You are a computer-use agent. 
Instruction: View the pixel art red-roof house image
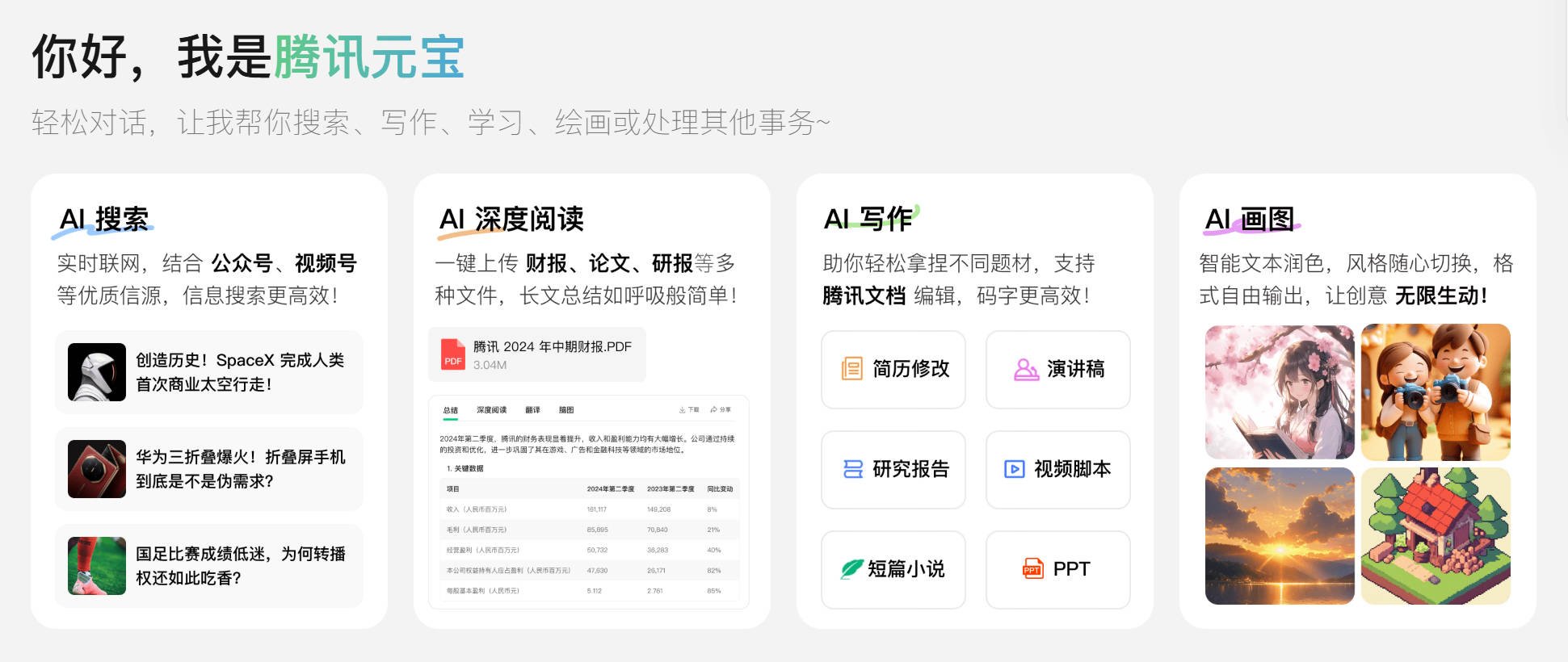pyautogui.click(x=1436, y=536)
